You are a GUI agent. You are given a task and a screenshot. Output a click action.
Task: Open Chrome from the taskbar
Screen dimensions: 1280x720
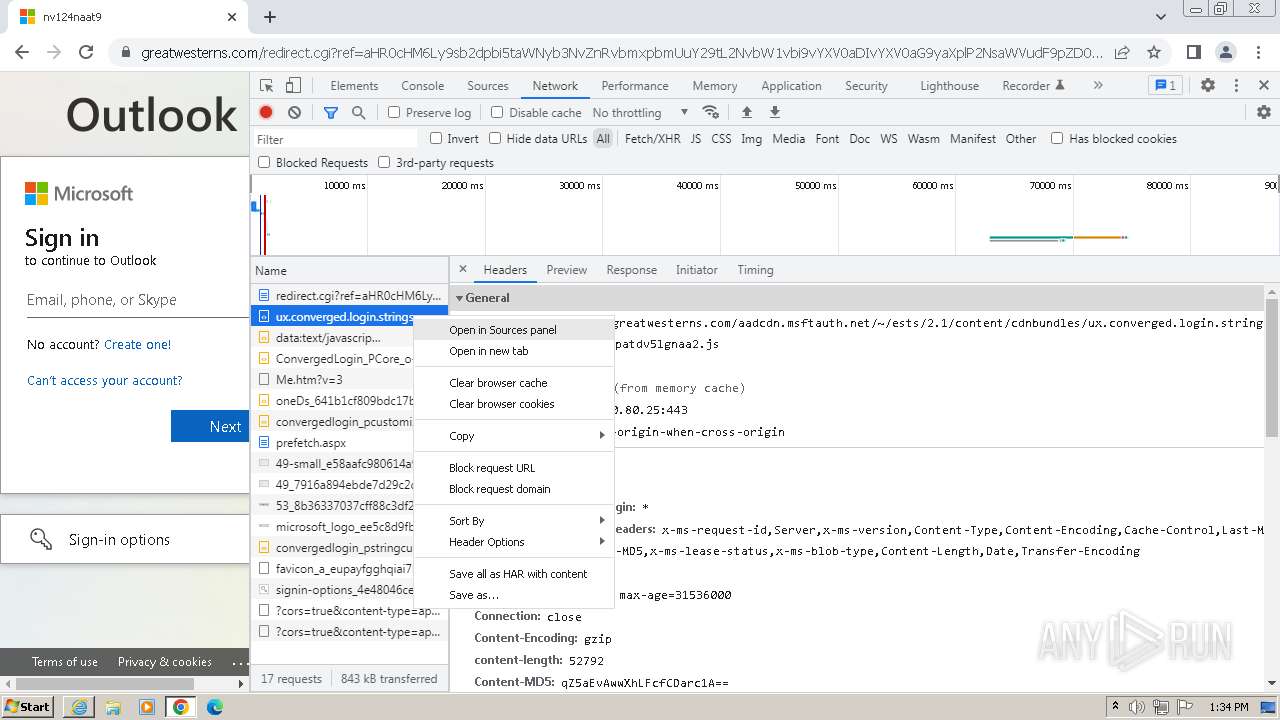[181, 707]
